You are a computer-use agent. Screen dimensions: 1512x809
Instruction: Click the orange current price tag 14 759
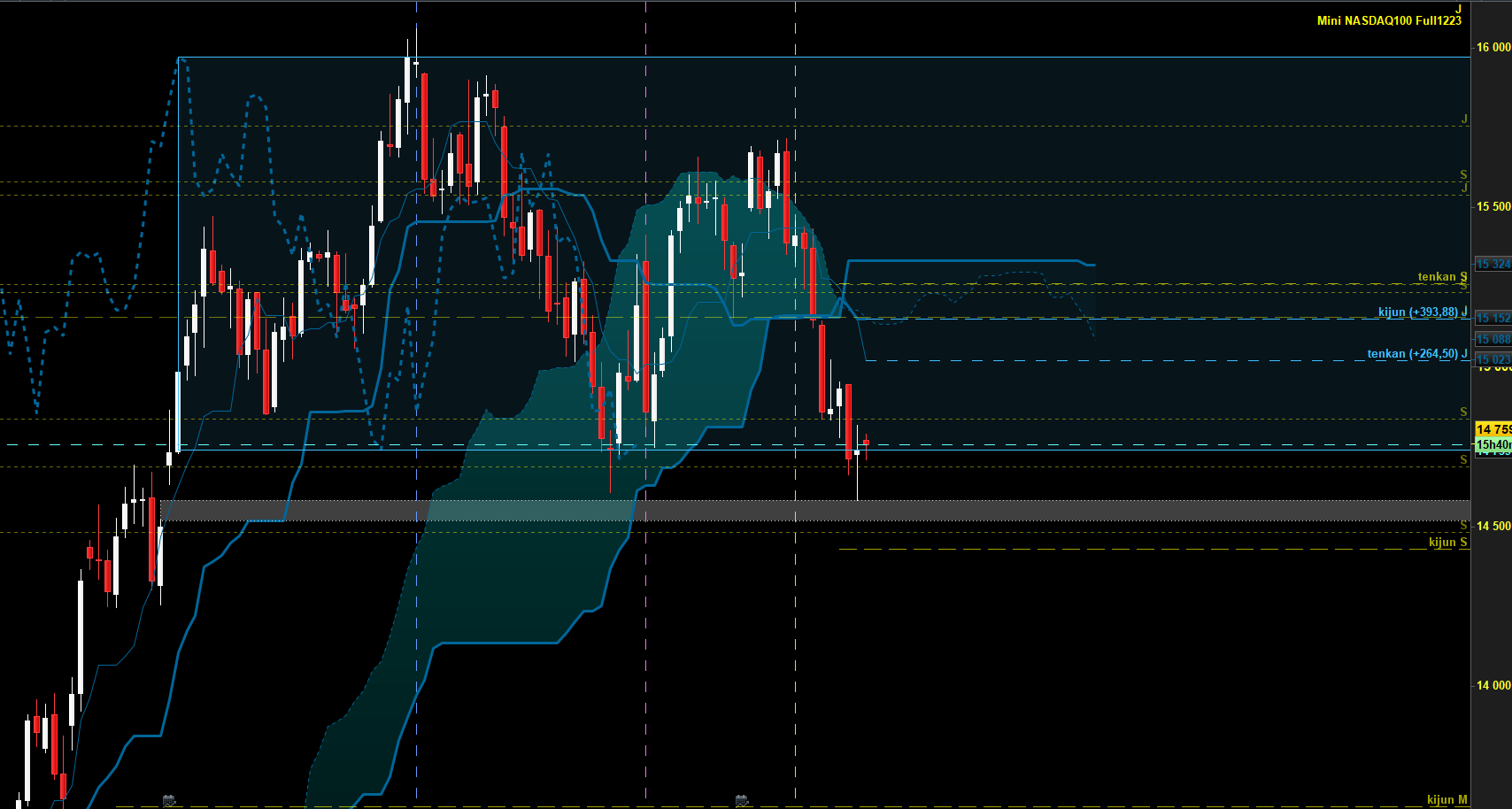pyautogui.click(x=1493, y=429)
